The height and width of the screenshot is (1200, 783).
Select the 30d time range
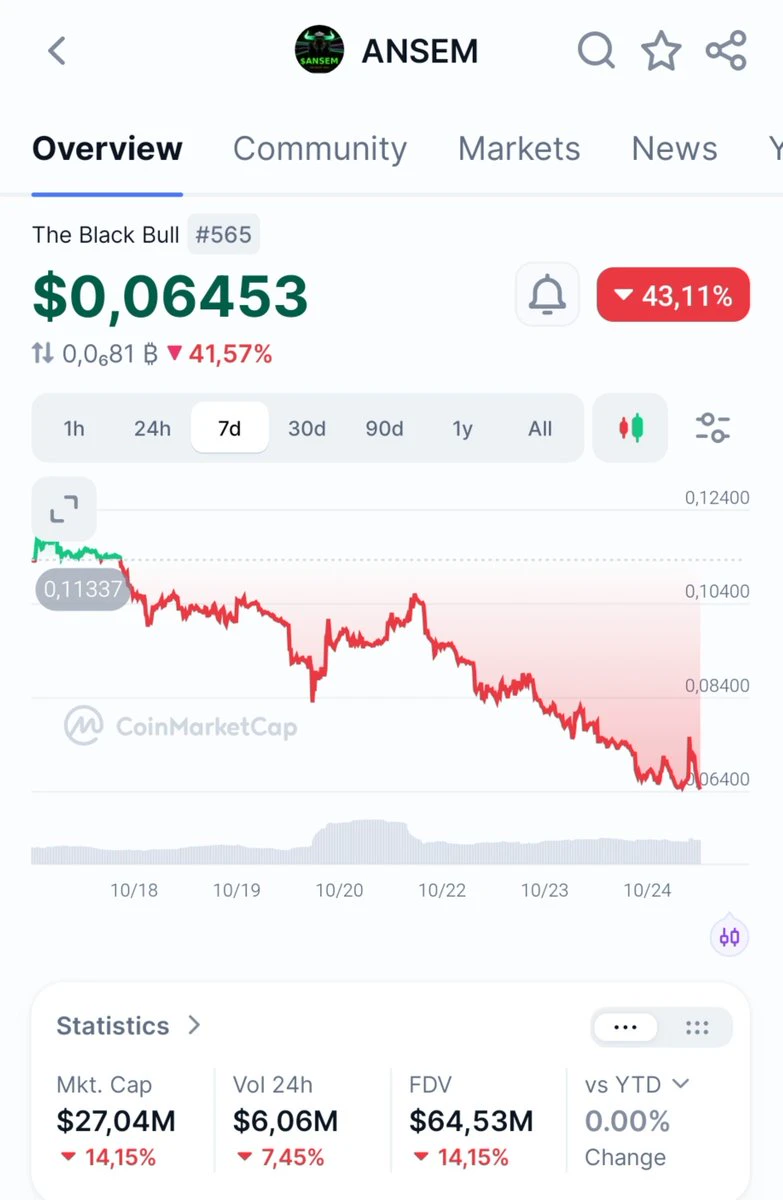[x=307, y=428]
